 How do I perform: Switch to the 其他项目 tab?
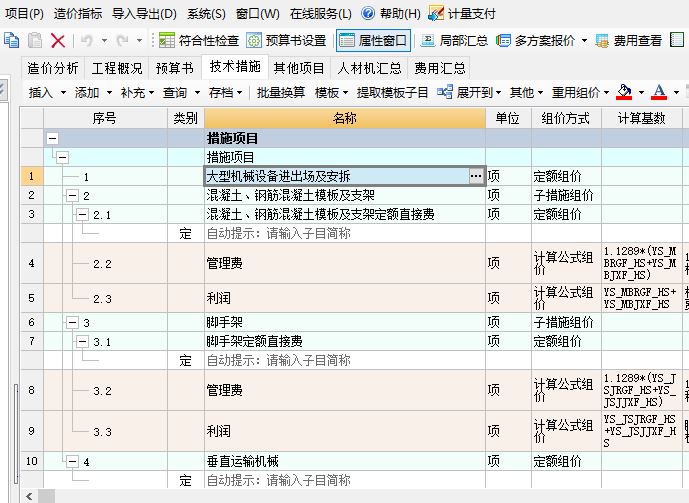(x=299, y=68)
